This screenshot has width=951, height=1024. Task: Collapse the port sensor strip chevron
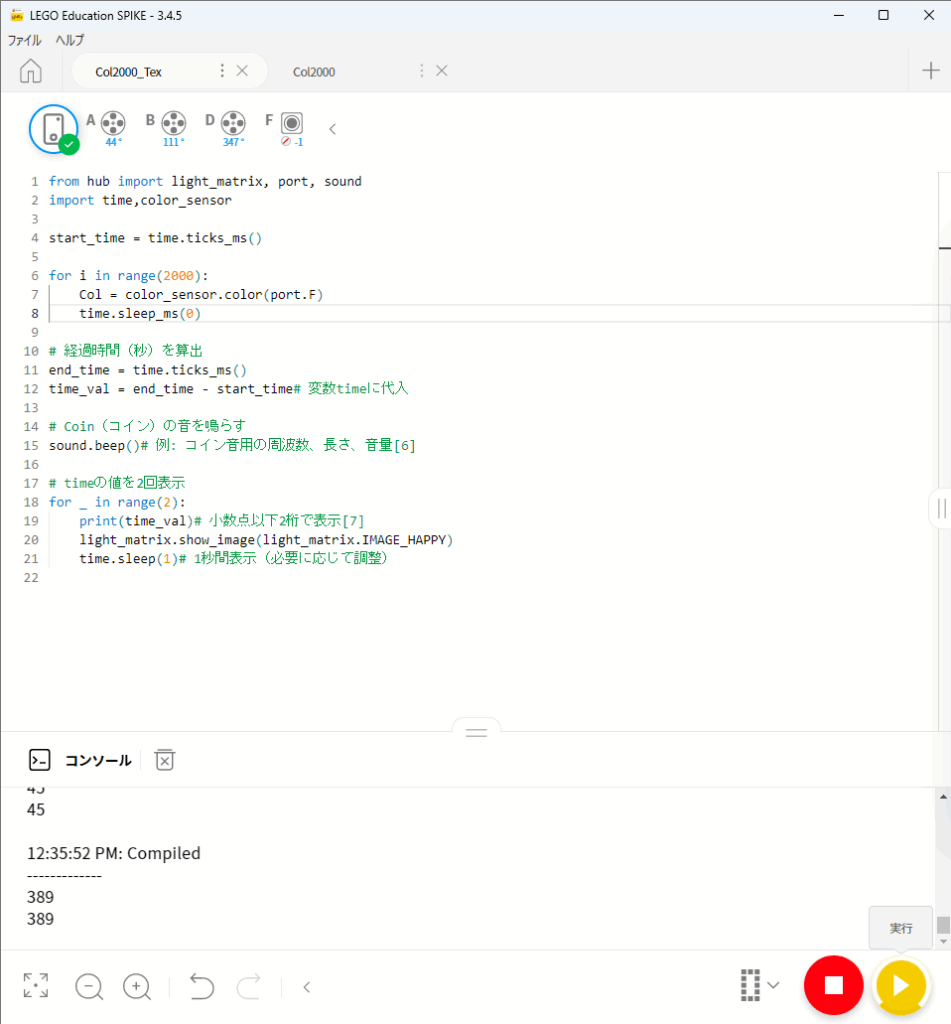(x=332, y=129)
